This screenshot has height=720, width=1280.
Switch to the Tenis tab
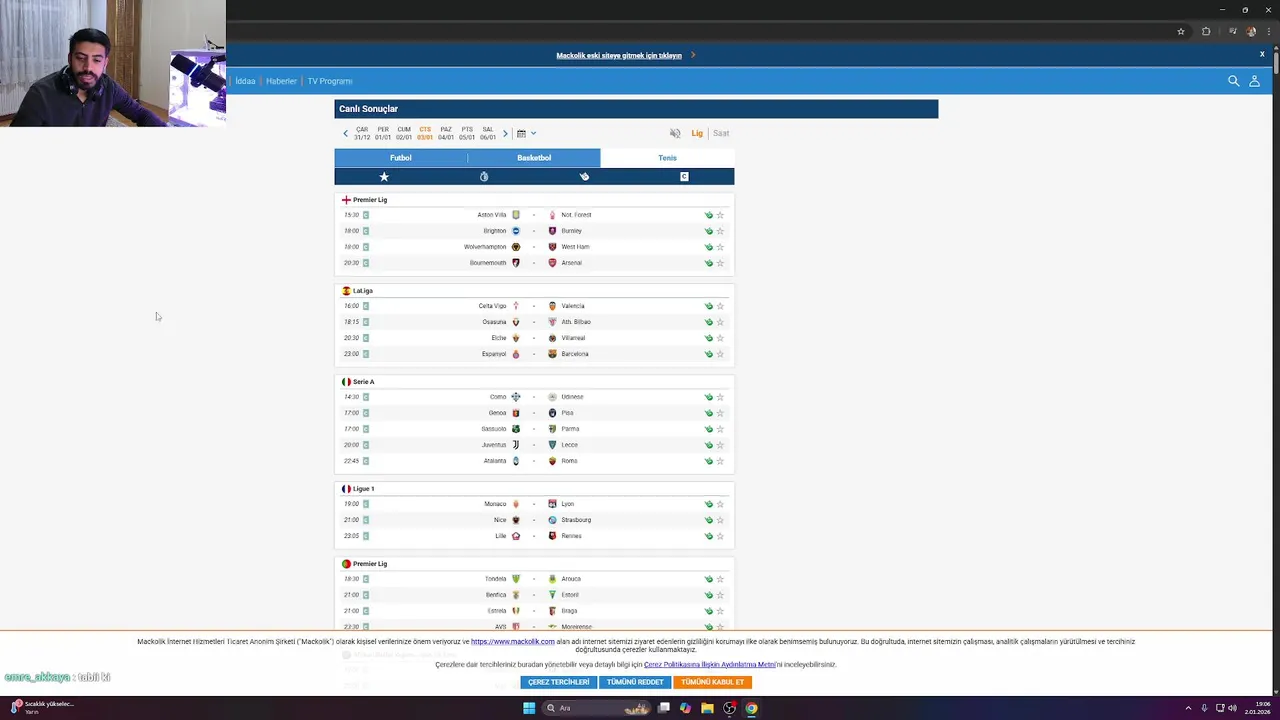coord(667,158)
